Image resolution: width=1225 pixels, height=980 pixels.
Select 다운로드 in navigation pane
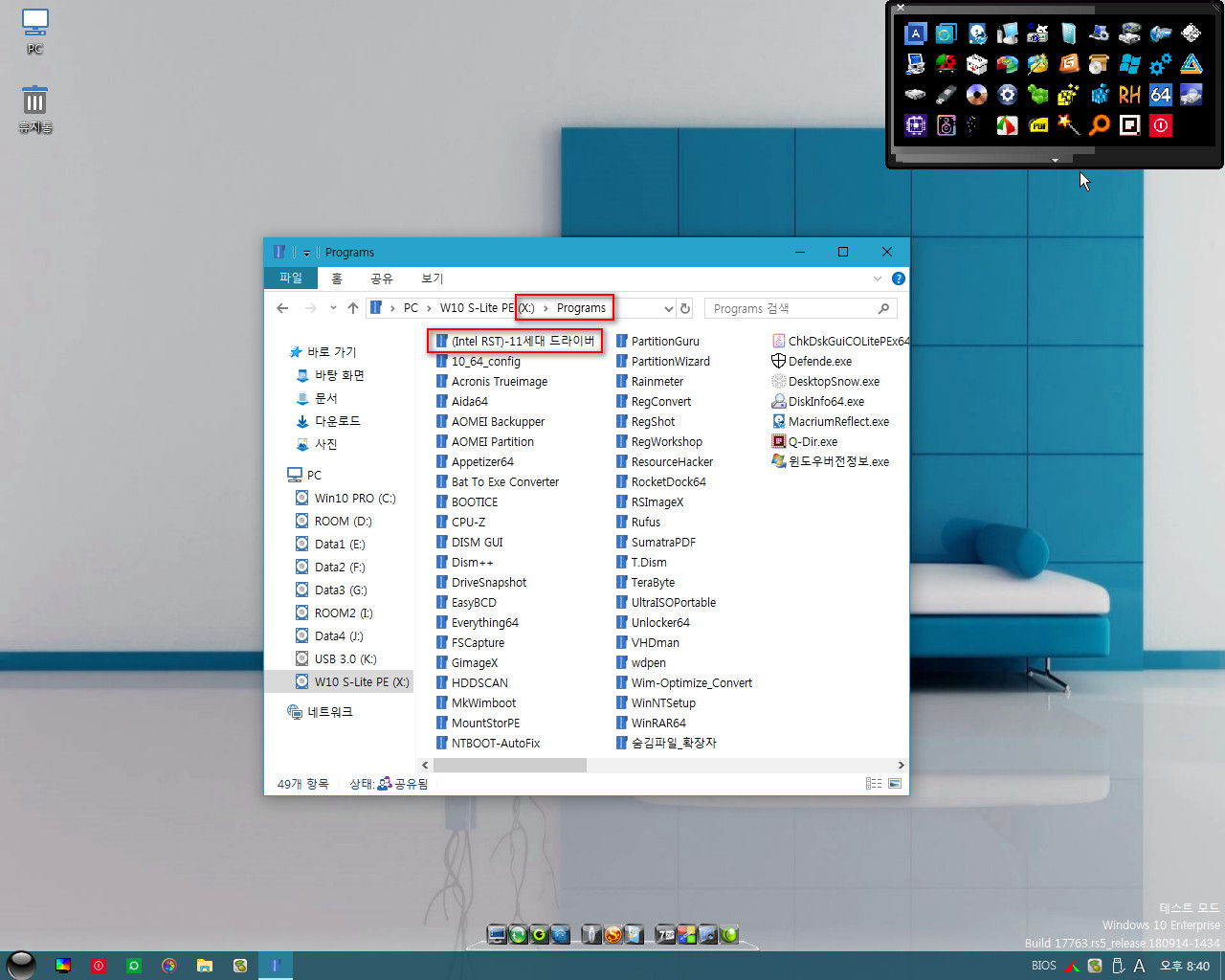(x=337, y=421)
